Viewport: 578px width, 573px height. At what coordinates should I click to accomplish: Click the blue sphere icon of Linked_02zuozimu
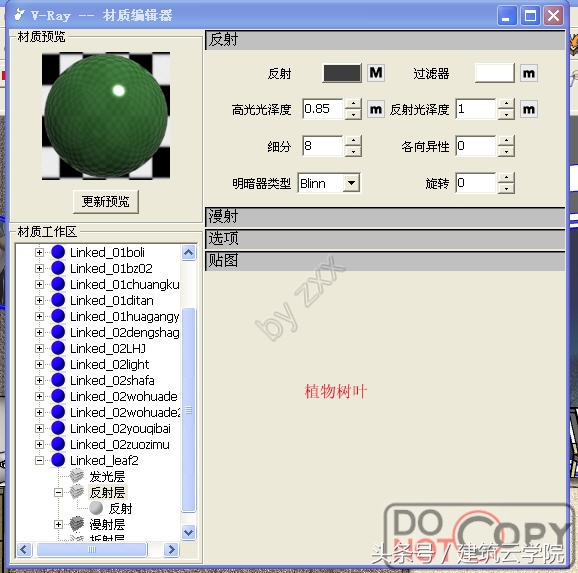pyautogui.click(x=58, y=444)
